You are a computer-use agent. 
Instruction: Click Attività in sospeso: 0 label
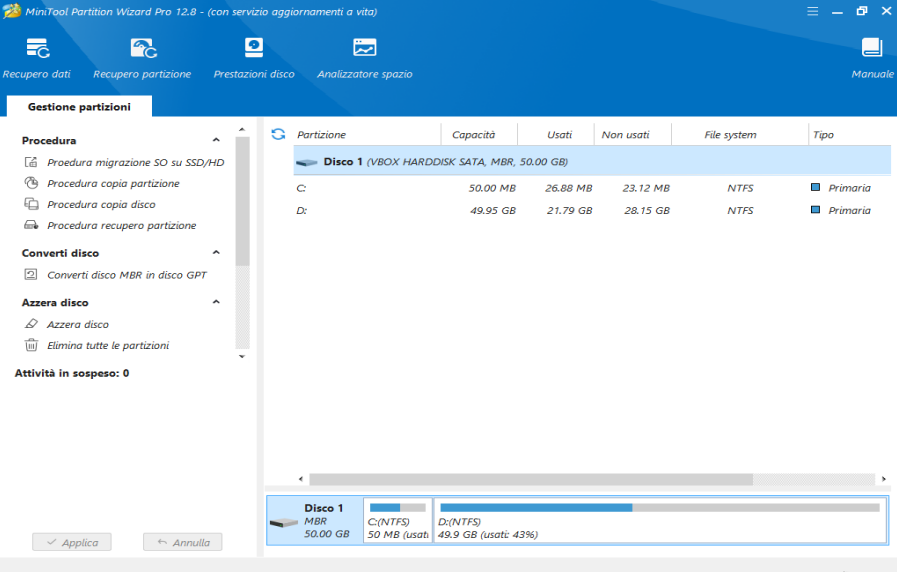(x=72, y=373)
